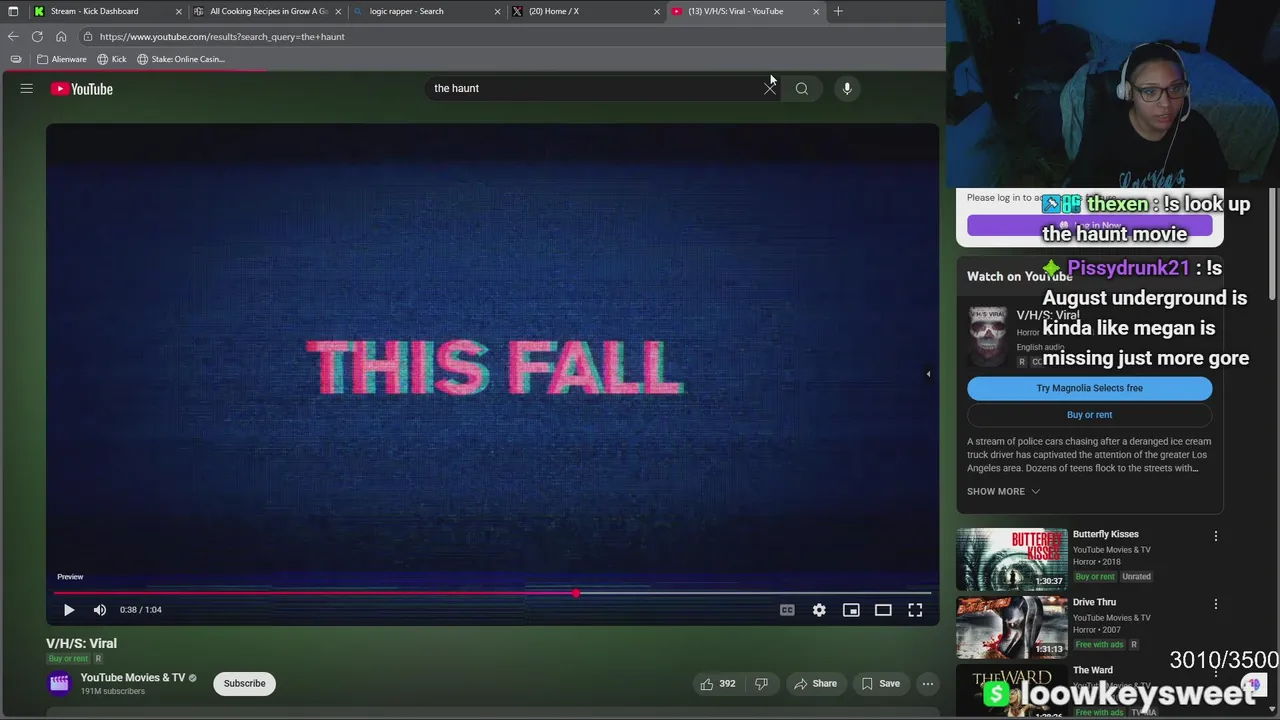
Task: Open the player settings gear
Action: click(x=819, y=610)
